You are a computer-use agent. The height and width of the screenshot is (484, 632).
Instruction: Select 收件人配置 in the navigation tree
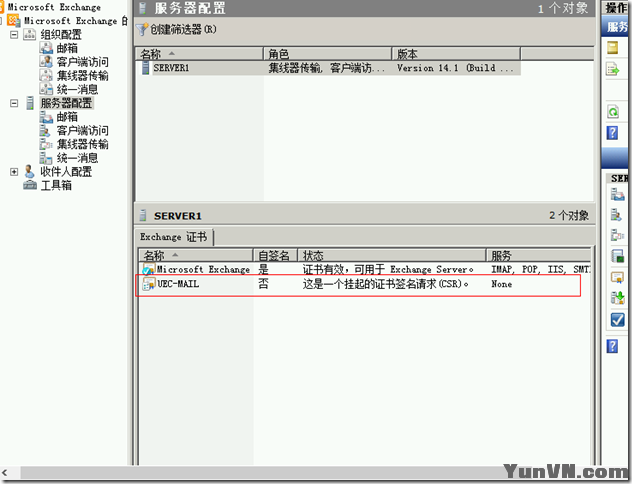click(x=66, y=172)
